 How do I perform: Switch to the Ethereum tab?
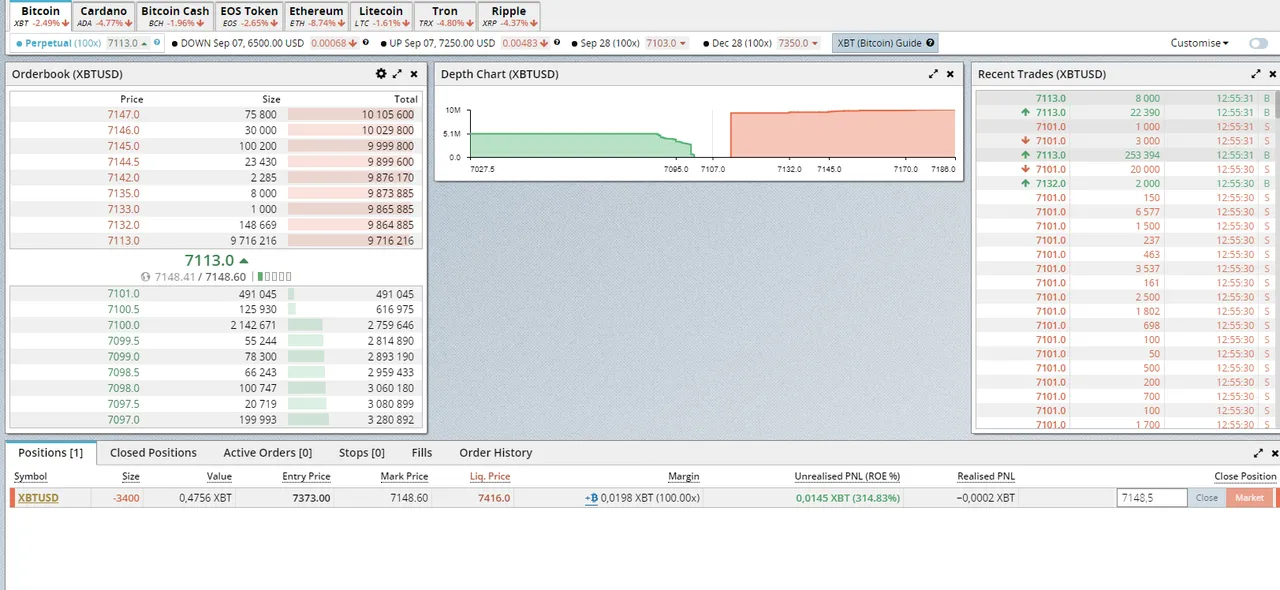click(x=316, y=16)
